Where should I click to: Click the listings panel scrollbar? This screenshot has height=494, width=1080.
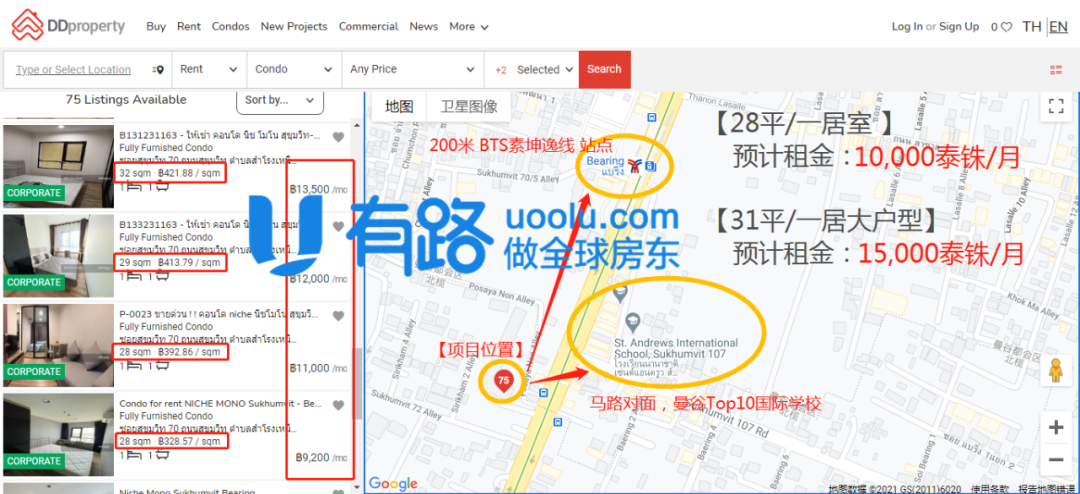[x=357, y=383]
